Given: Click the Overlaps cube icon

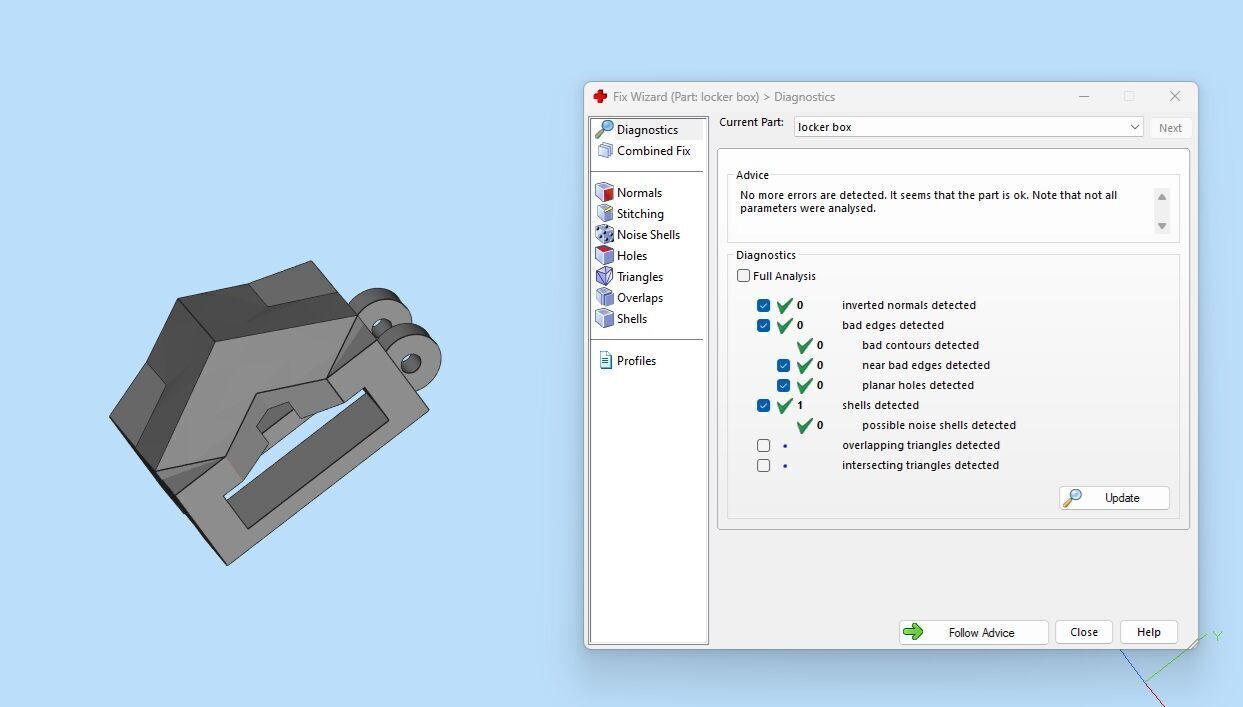Looking at the screenshot, I should 604,297.
